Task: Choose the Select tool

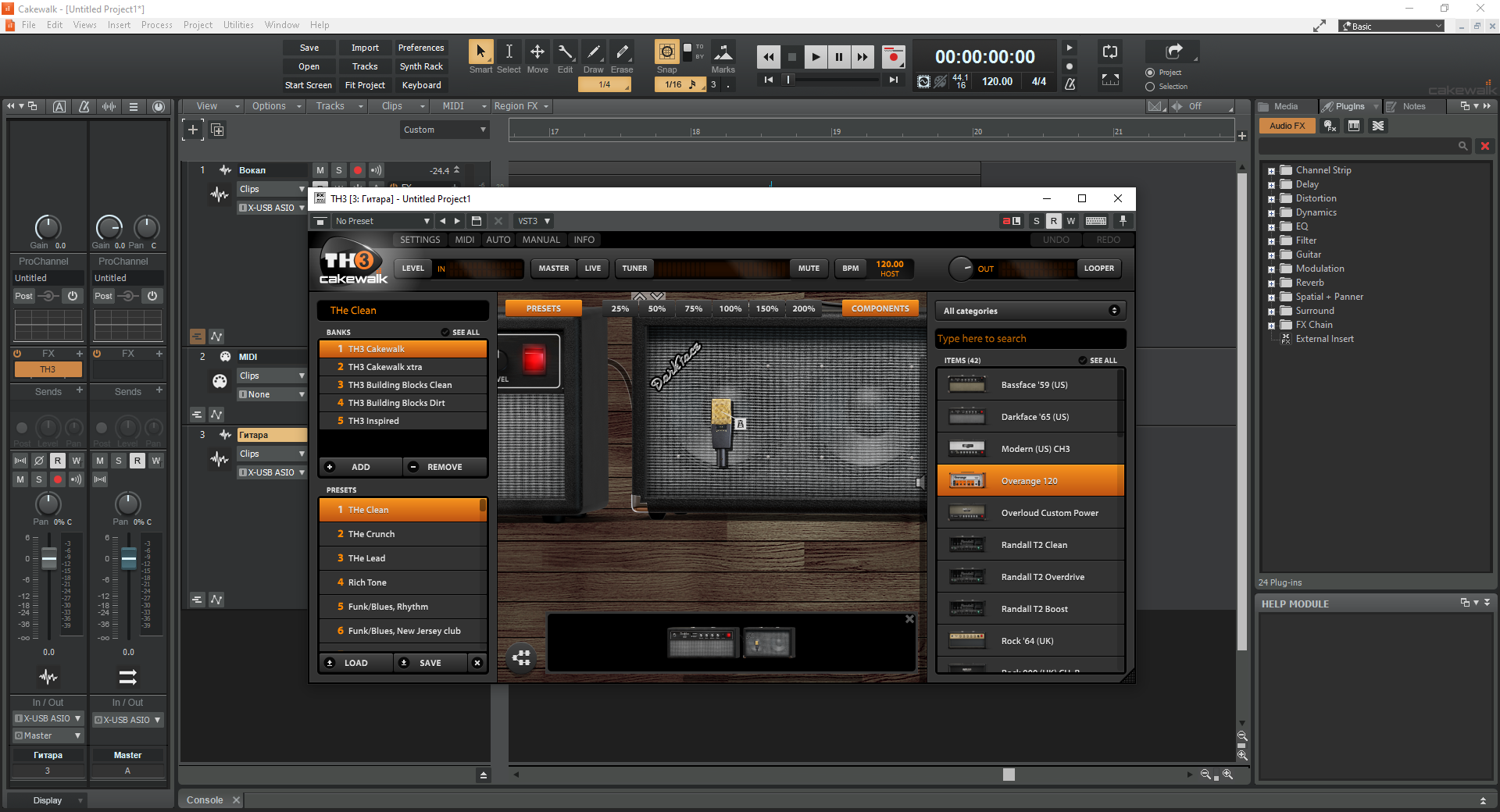Action: (509, 52)
